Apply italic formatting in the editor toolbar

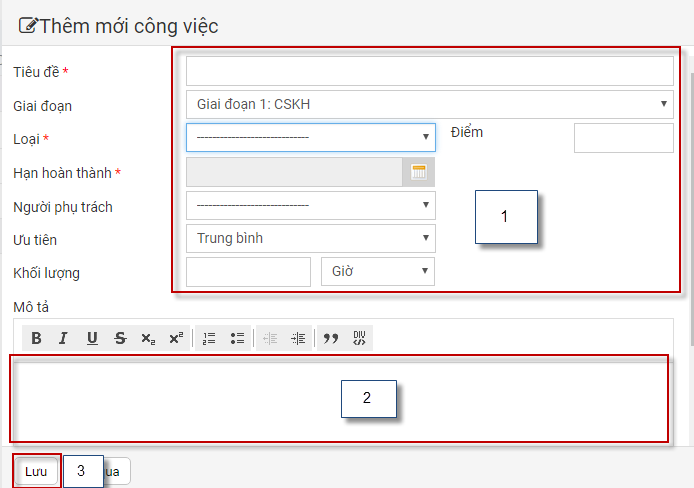click(64, 338)
